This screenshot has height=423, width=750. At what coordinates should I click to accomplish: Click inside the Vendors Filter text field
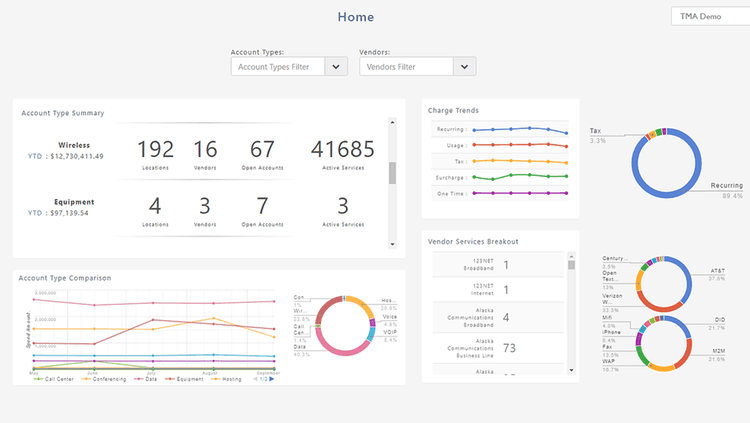pyautogui.click(x=405, y=67)
